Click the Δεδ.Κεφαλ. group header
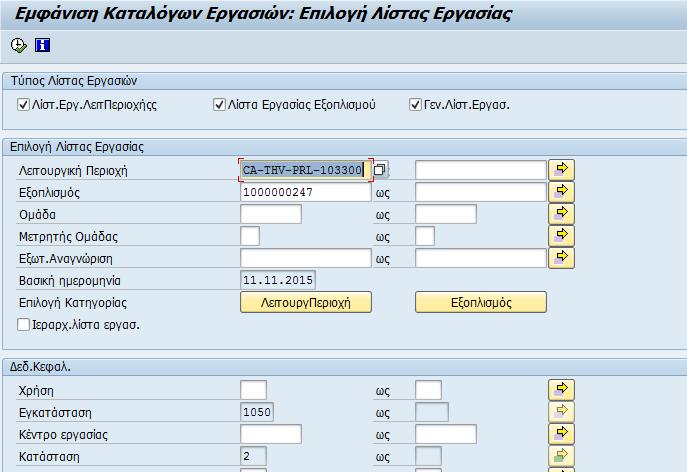 coord(40,367)
